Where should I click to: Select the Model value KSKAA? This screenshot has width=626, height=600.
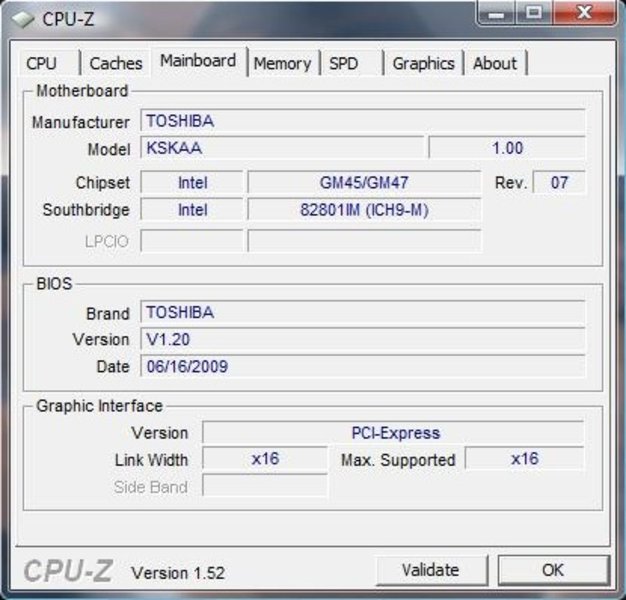click(282, 148)
